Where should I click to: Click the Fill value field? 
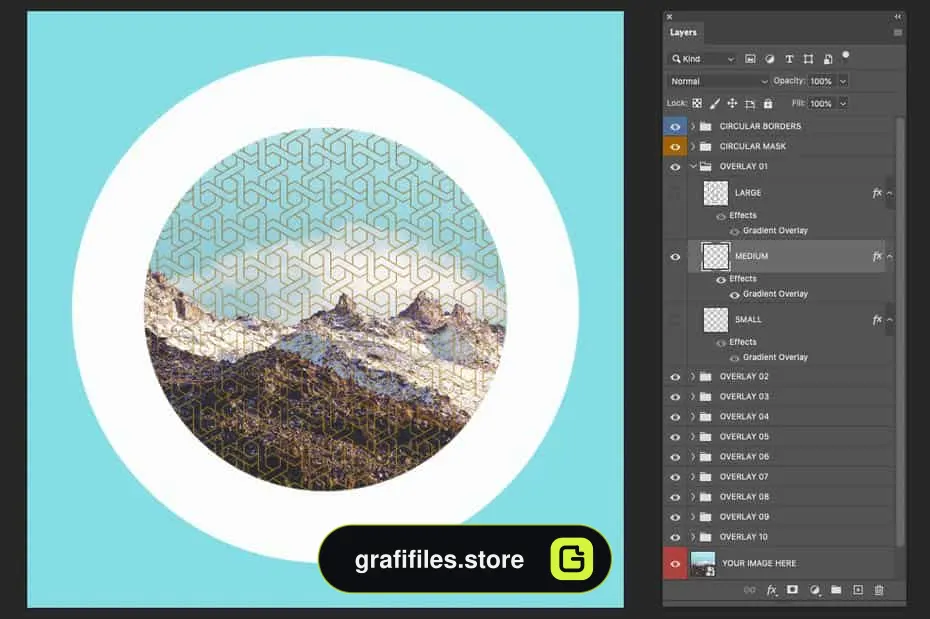pos(821,104)
